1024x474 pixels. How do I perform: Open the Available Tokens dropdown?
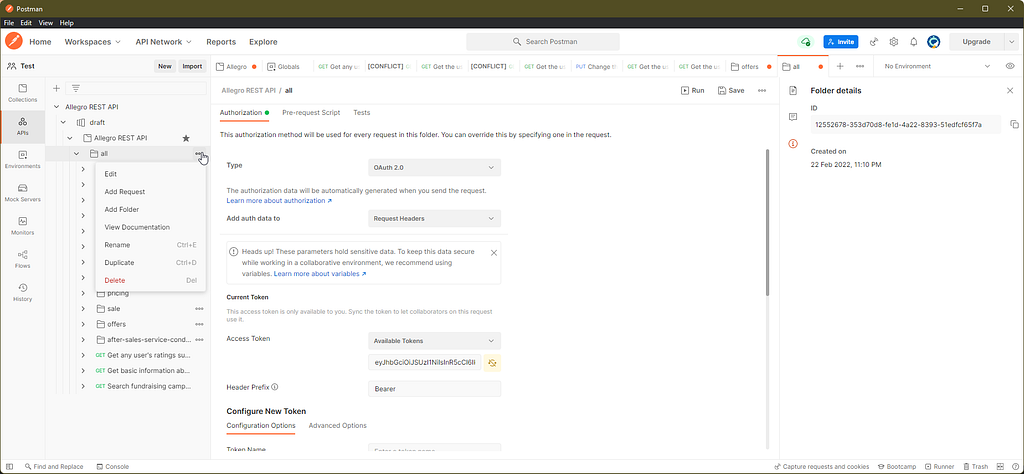434,341
